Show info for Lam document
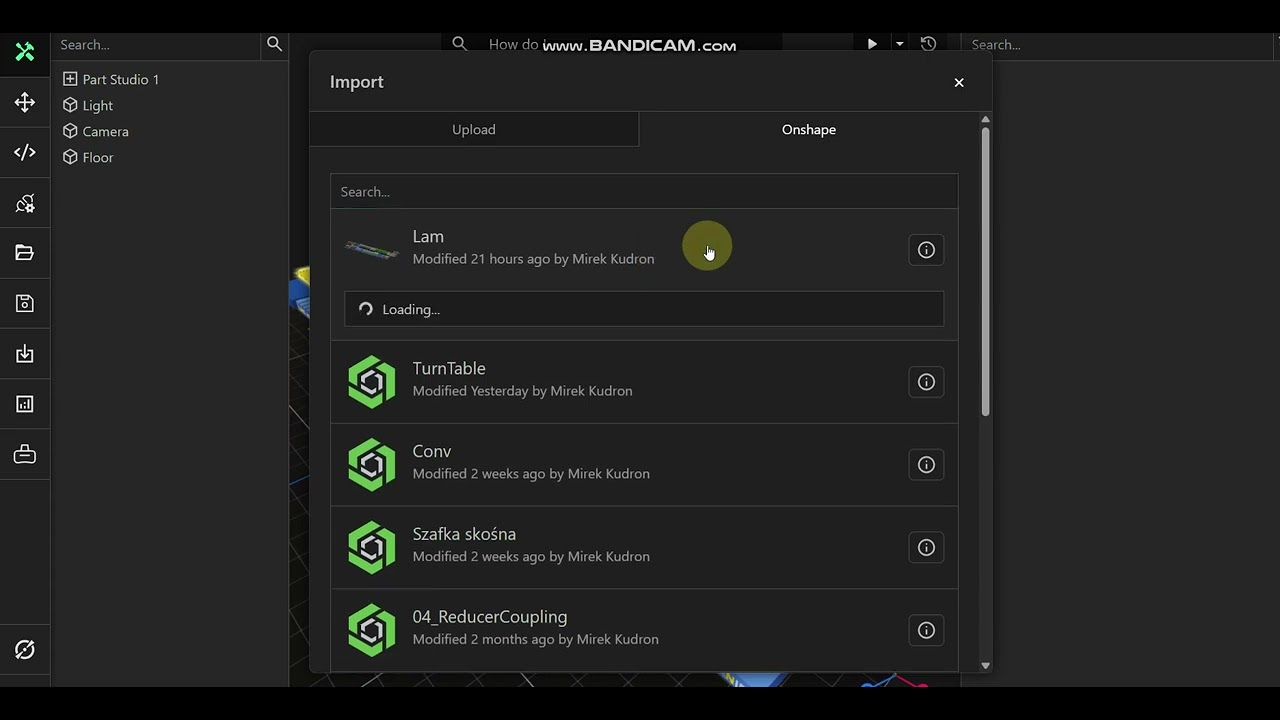The image size is (1280, 720). [x=926, y=250]
